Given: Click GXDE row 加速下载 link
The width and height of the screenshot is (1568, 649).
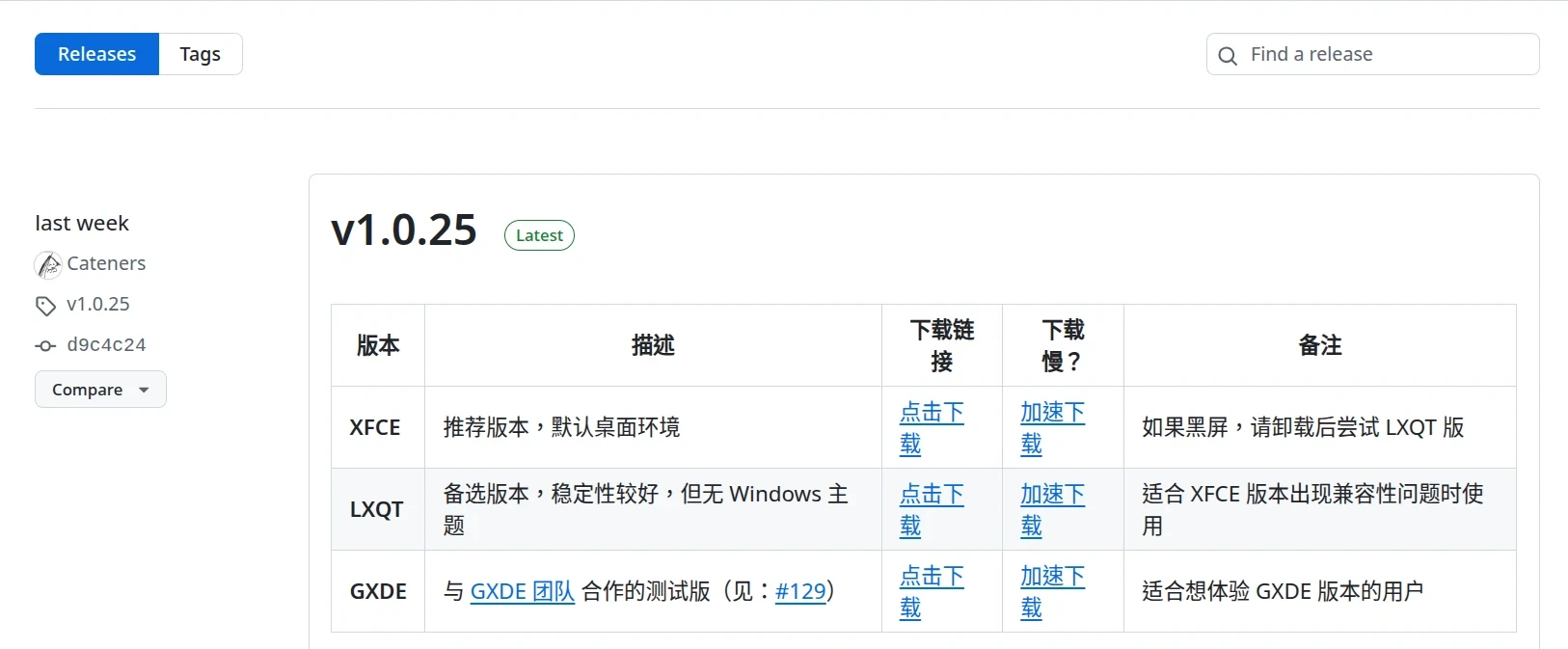Looking at the screenshot, I should 1052,578.
